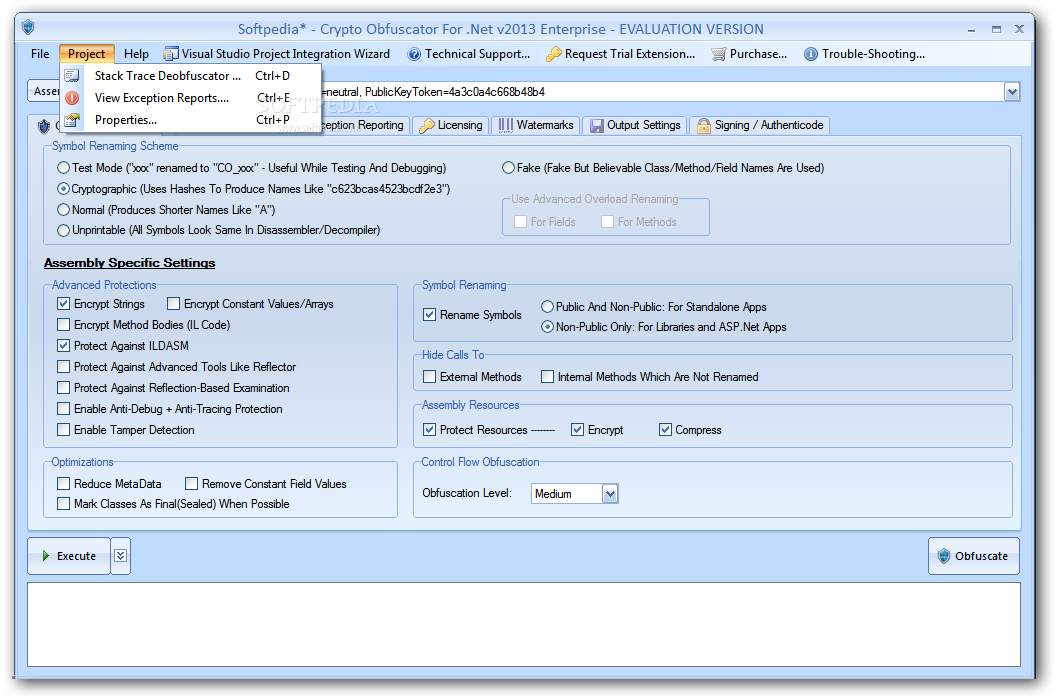Click Request Trial Extension toolbar item
Screen dimensions: 1056x699
pyautogui.click(x=620, y=54)
